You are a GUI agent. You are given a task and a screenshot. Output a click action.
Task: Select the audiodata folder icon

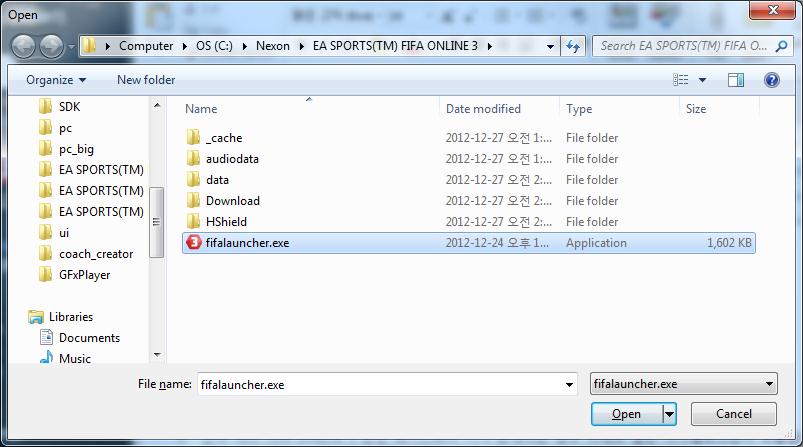click(x=193, y=158)
